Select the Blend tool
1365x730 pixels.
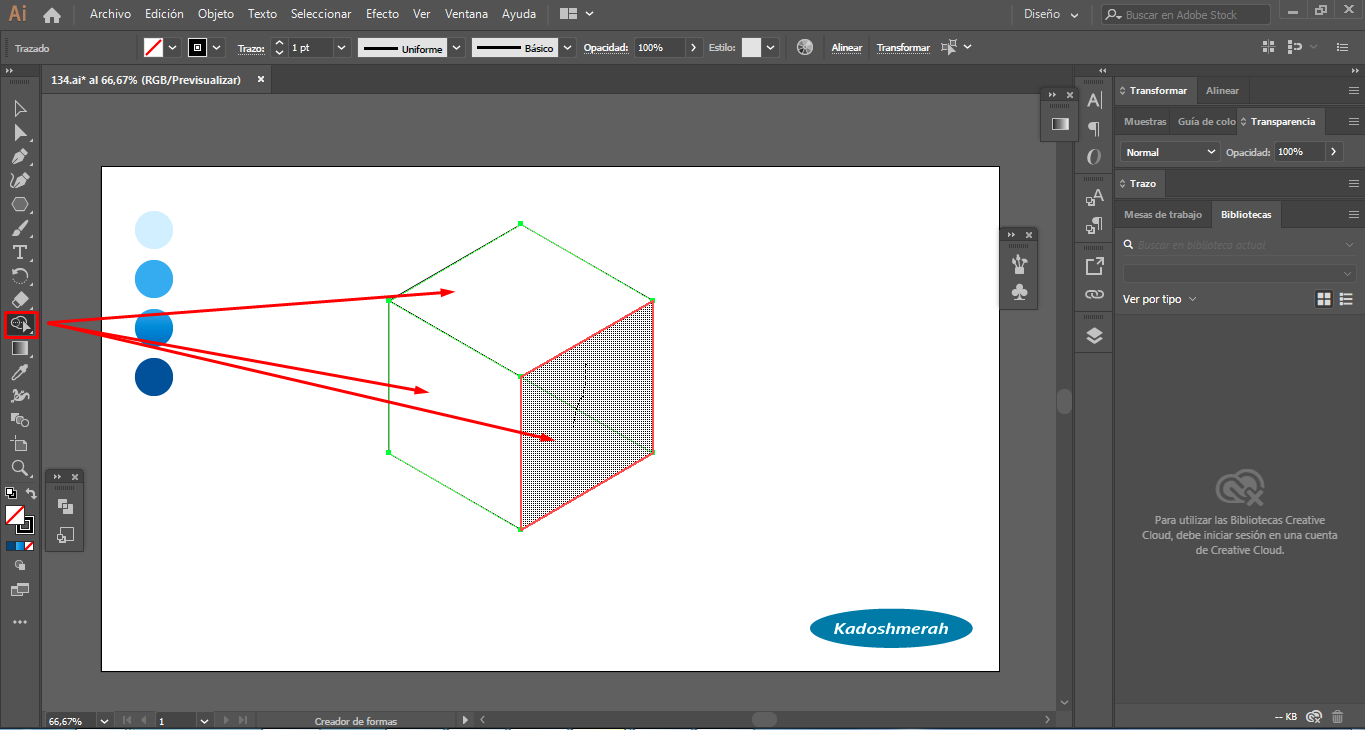(20, 420)
